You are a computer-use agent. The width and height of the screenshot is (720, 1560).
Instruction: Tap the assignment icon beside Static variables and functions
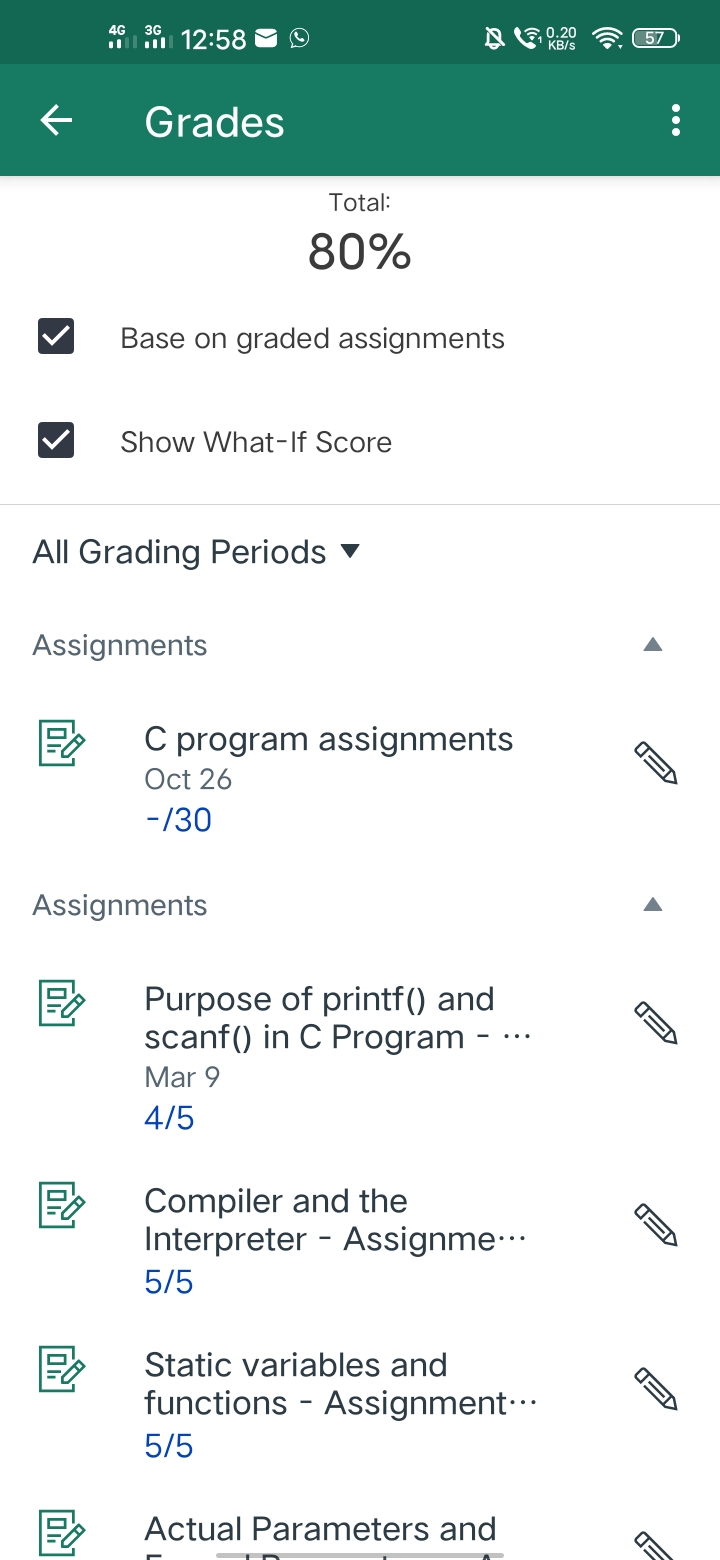(62, 1369)
